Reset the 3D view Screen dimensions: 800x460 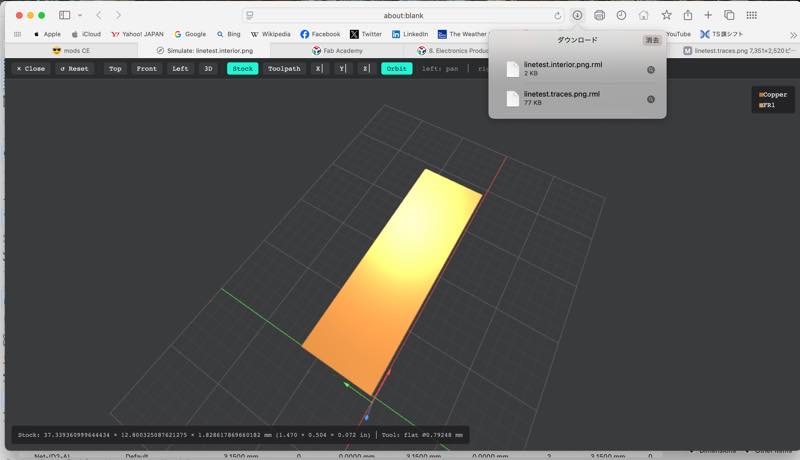pos(74,68)
